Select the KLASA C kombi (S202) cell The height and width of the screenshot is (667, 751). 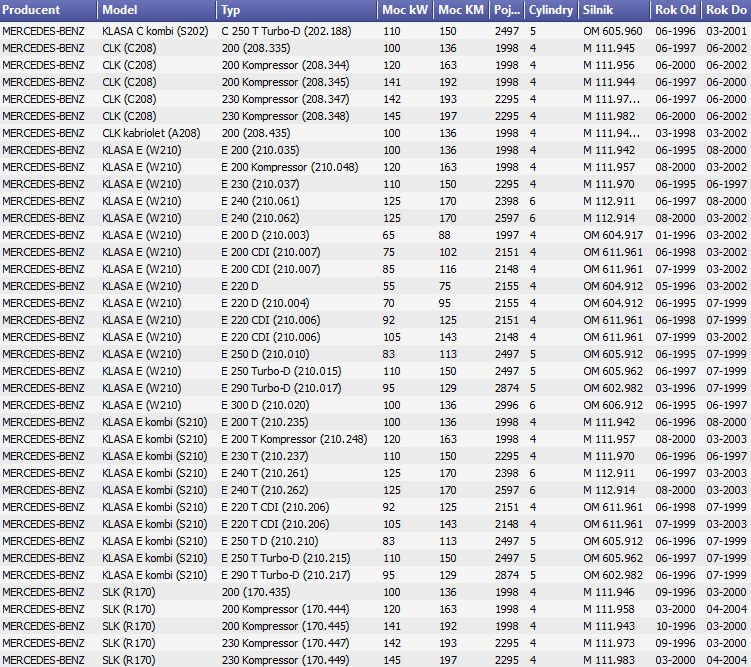click(155, 31)
